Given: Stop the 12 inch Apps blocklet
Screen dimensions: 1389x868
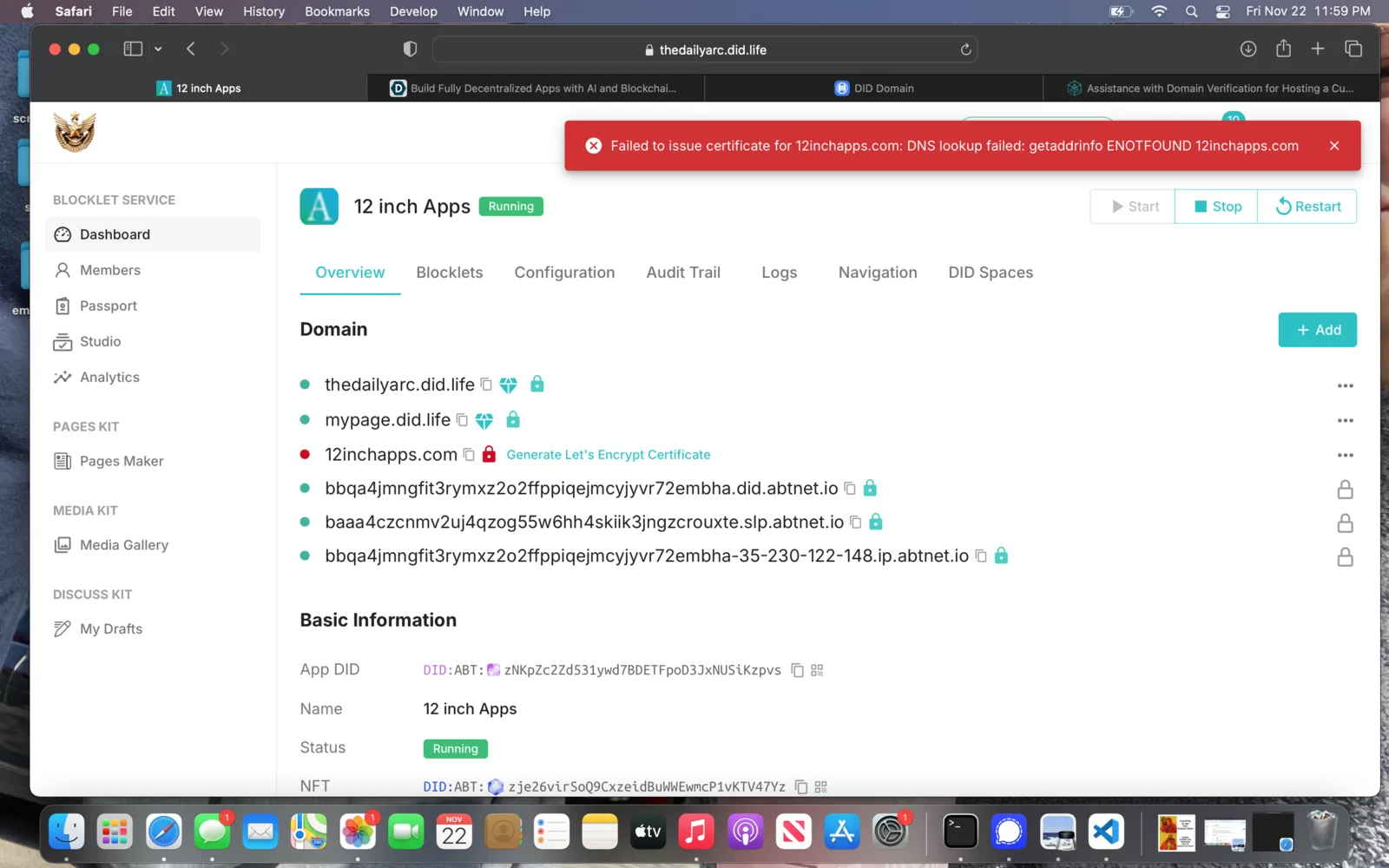Looking at the screenshot, I should (x=1216, y=207).
